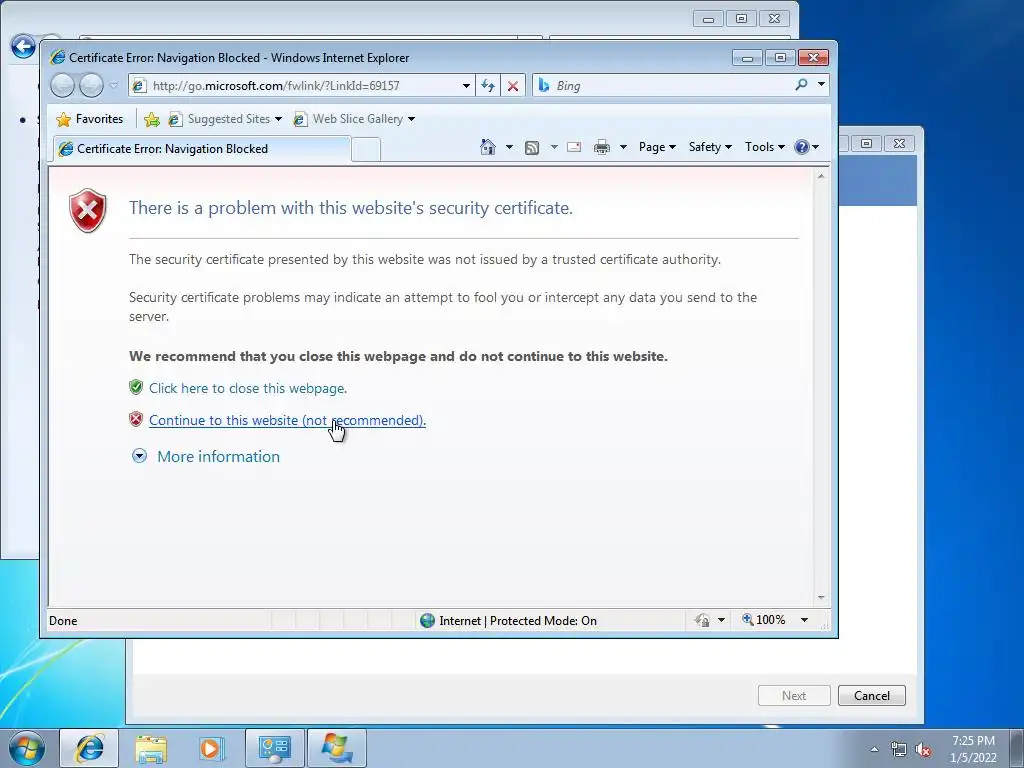The width and height of the screenshot is (1024, 768).
Task: Click Next in the background wizard window
Action: coord(794,696)
